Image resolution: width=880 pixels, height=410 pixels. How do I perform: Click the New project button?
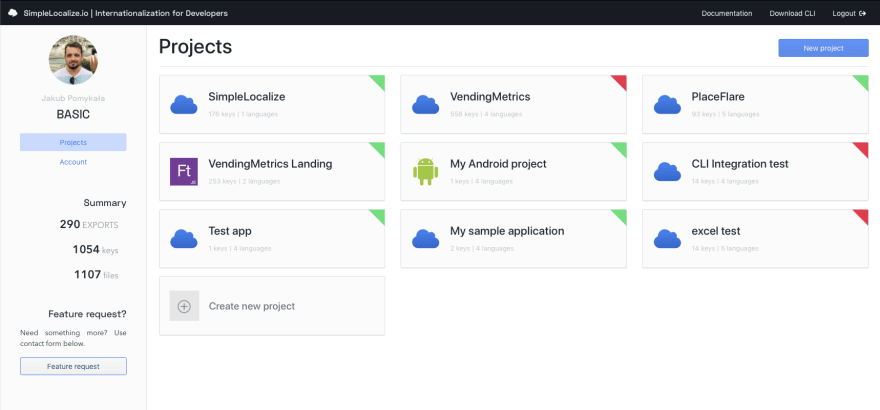point(823,48)
